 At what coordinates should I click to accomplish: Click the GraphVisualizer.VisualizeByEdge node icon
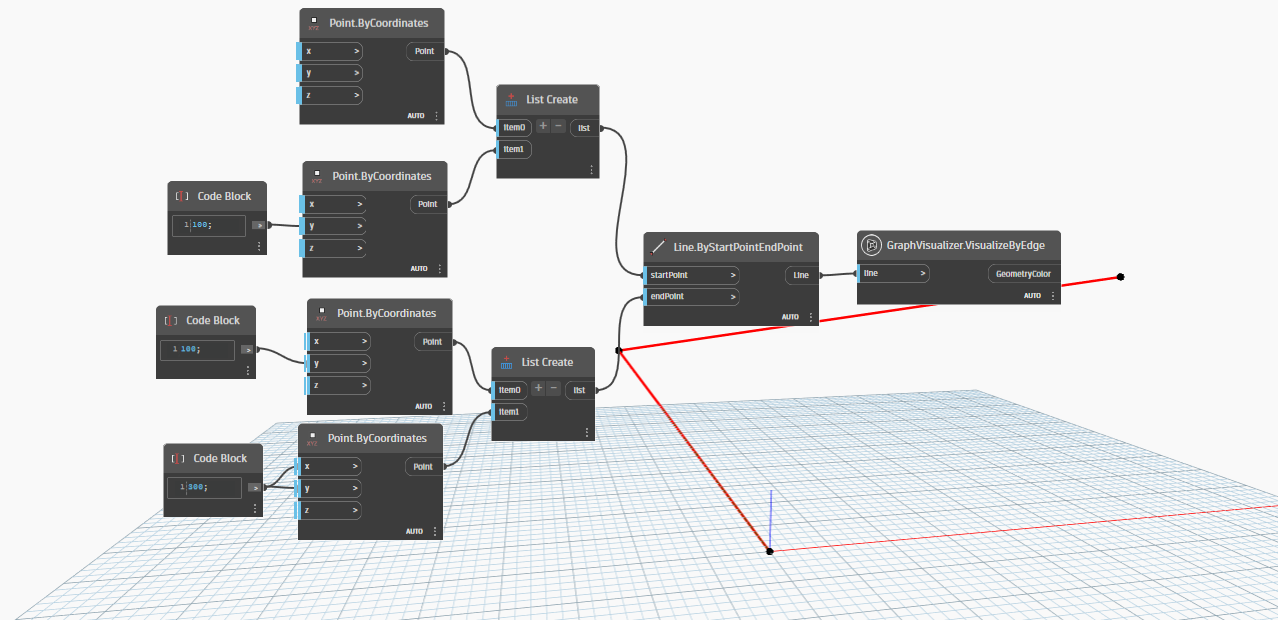pyautogui.click(x=871, y=245)
